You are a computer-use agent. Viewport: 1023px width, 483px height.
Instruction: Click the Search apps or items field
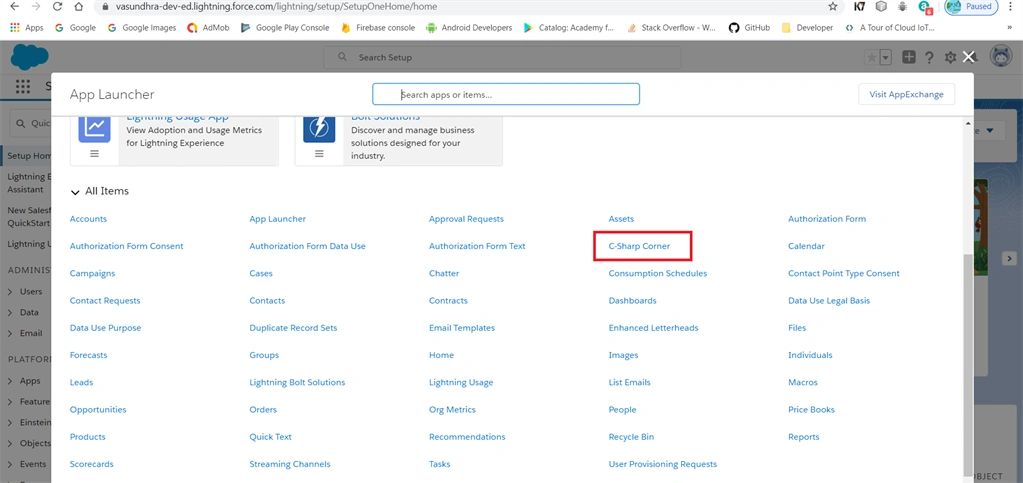pos(506,94)
